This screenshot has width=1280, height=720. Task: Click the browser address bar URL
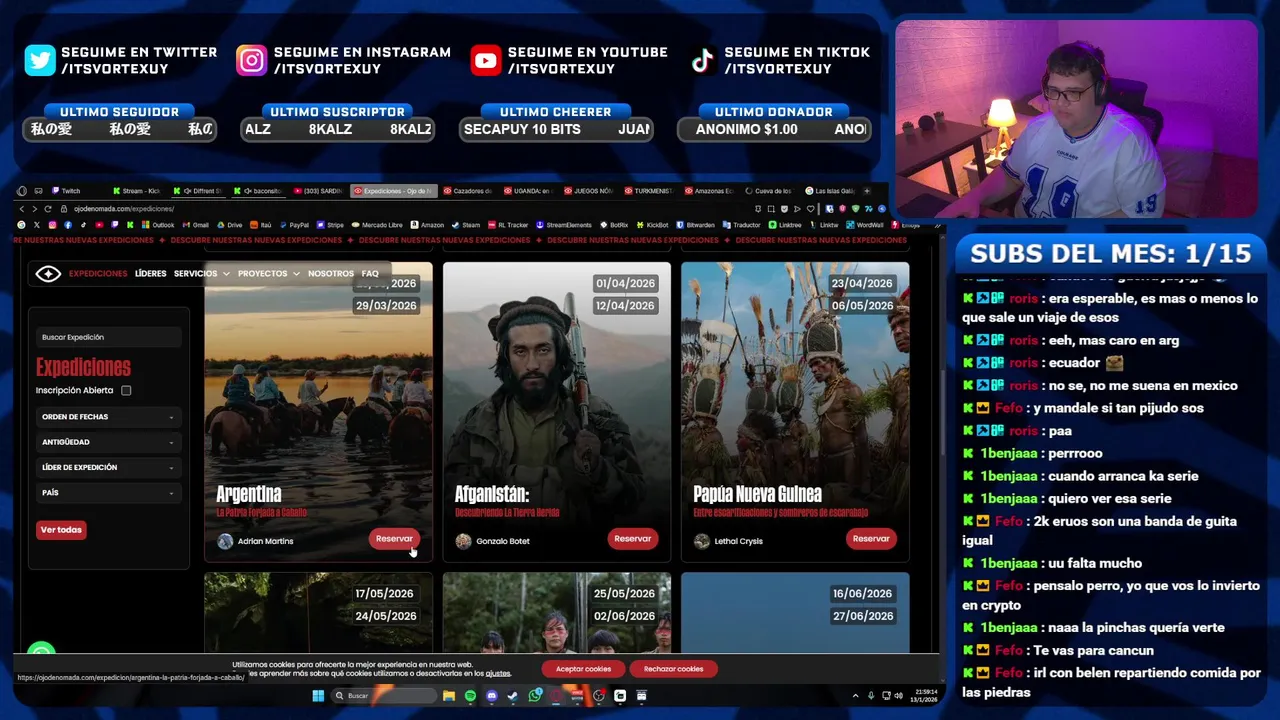click(123, 209)
